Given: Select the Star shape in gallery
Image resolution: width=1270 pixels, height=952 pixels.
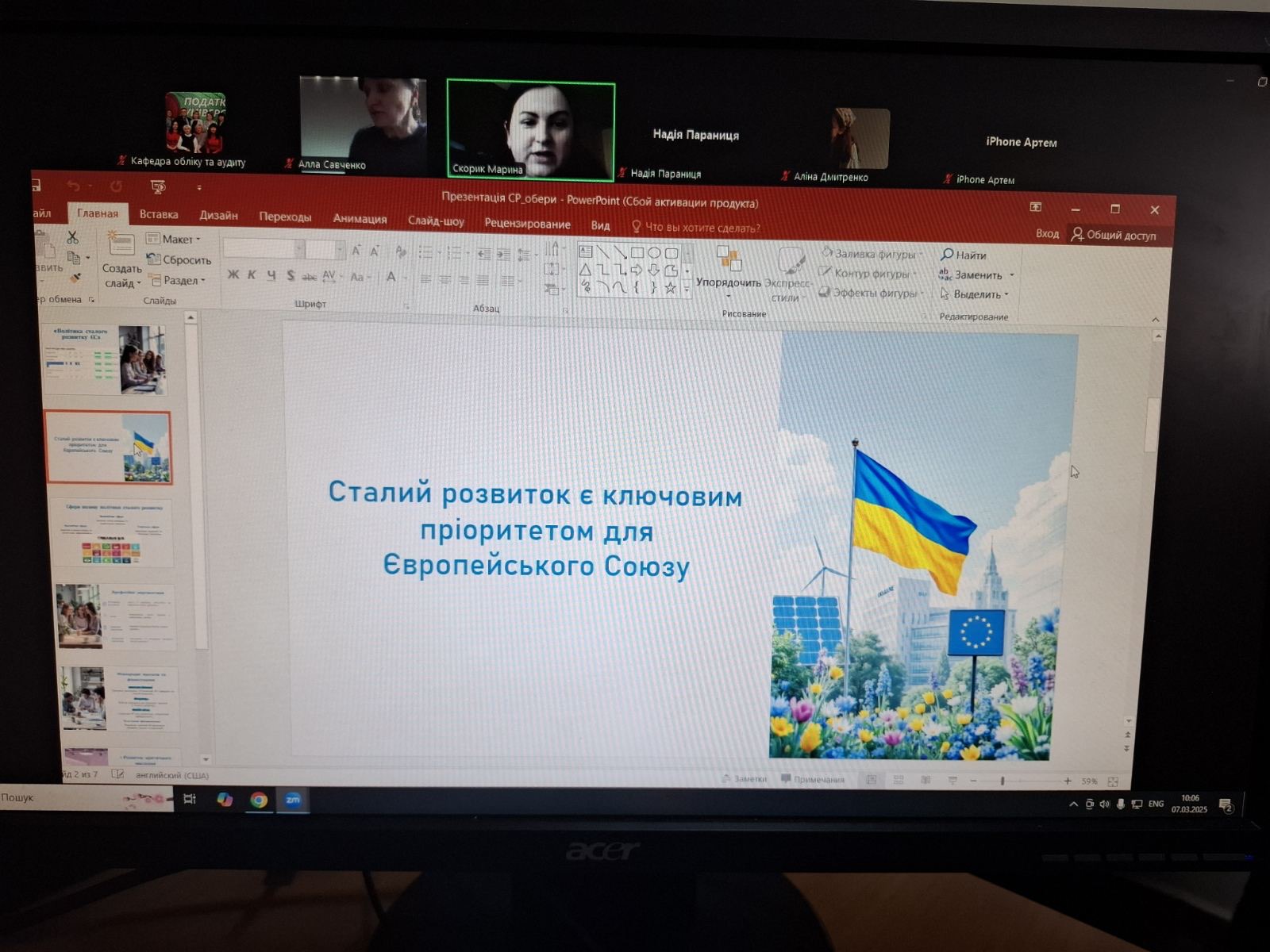Looking at the screenshot, I should tap(671, 287).
